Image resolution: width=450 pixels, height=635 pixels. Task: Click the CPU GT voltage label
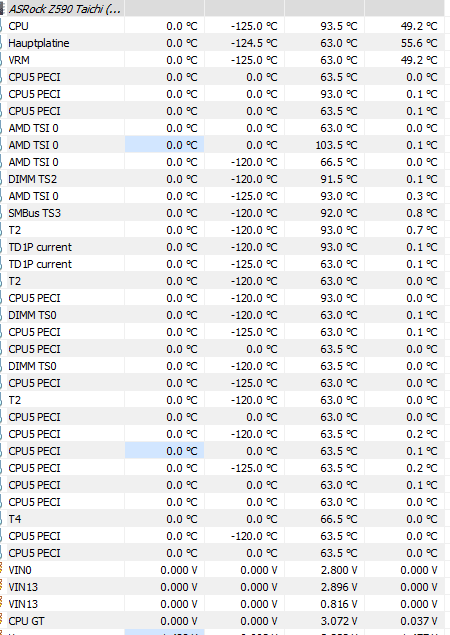pyautogui.click(x=26, y=621)
